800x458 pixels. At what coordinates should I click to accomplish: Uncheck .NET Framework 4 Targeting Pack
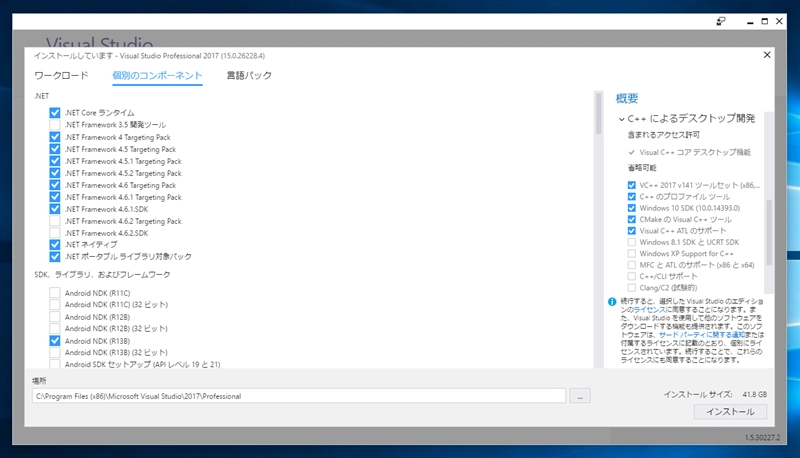coord(55,137)
